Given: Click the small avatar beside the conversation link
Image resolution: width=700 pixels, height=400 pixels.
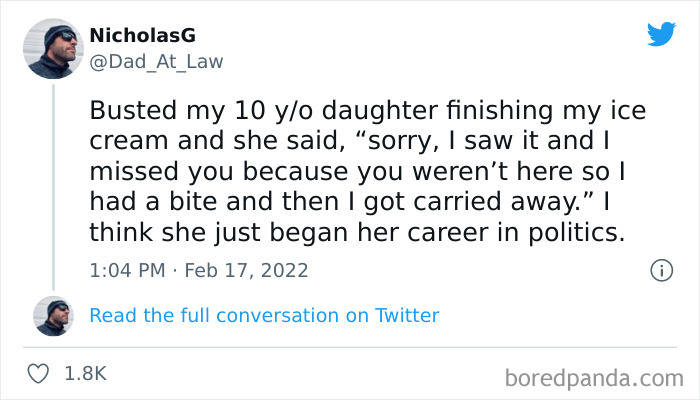Looking at the screenshot, I should [x=55, y=315].
